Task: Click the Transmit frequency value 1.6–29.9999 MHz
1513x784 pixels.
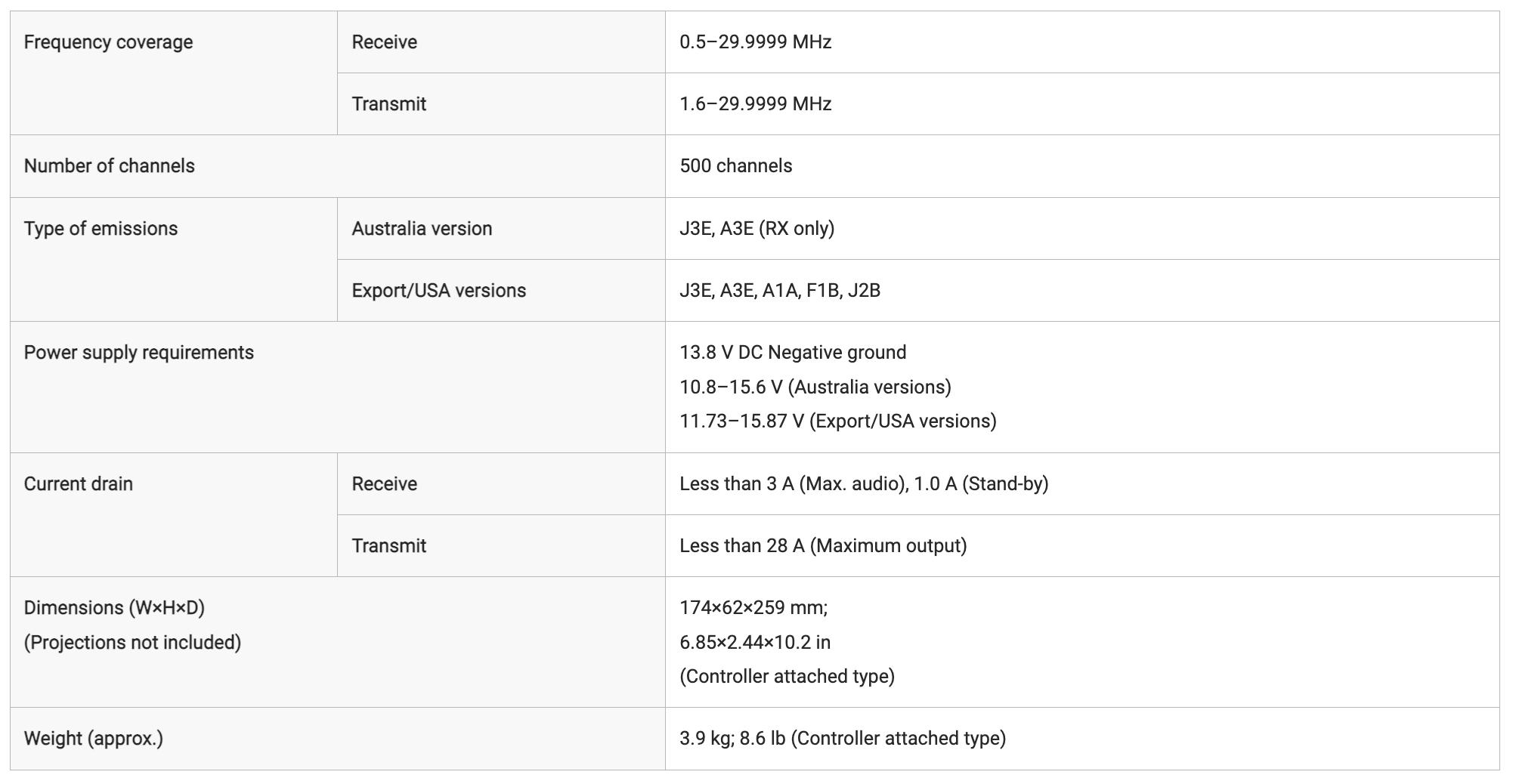Action: pos(756,104)
